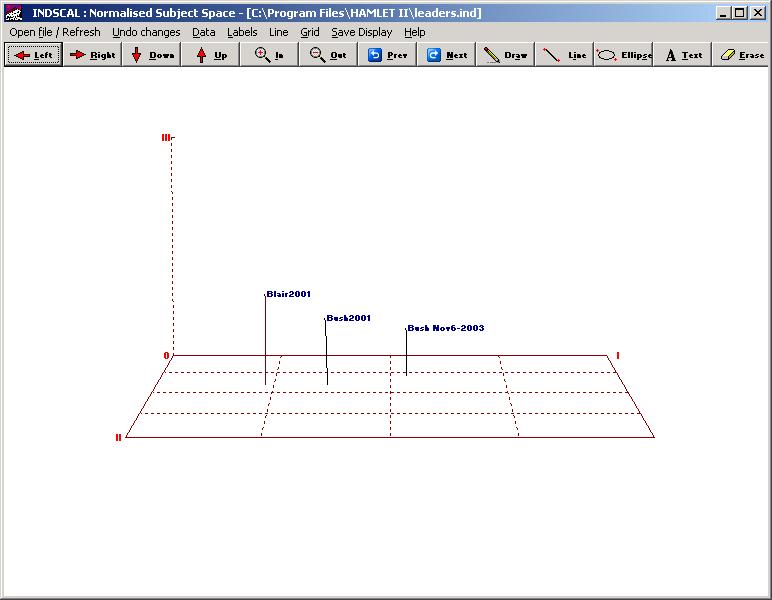This screenshot has height=600, width=772.
Task: Select the Line drawing tool
Action: pos(564,55)
